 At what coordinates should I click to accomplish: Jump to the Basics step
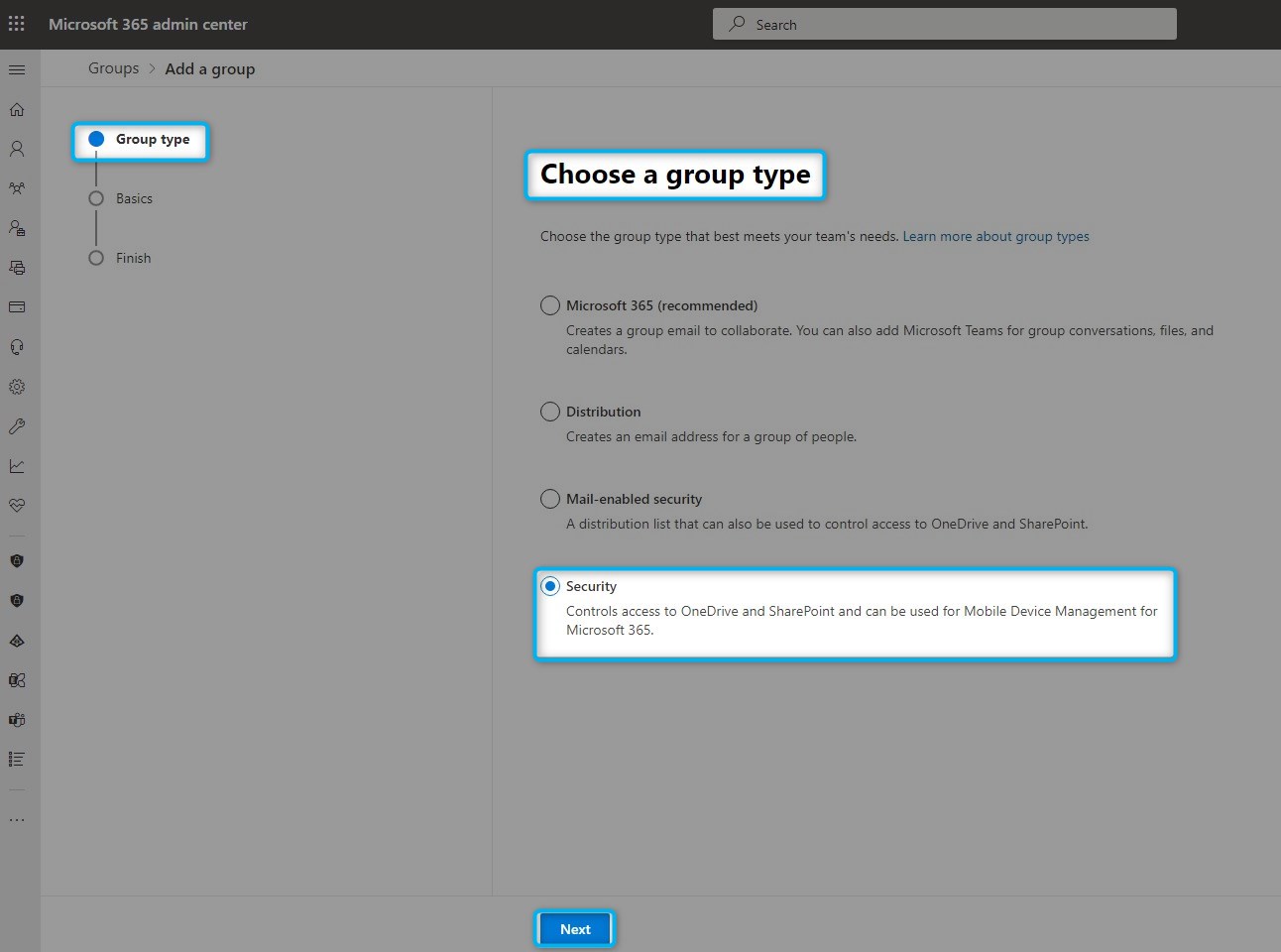coord(121,198)
